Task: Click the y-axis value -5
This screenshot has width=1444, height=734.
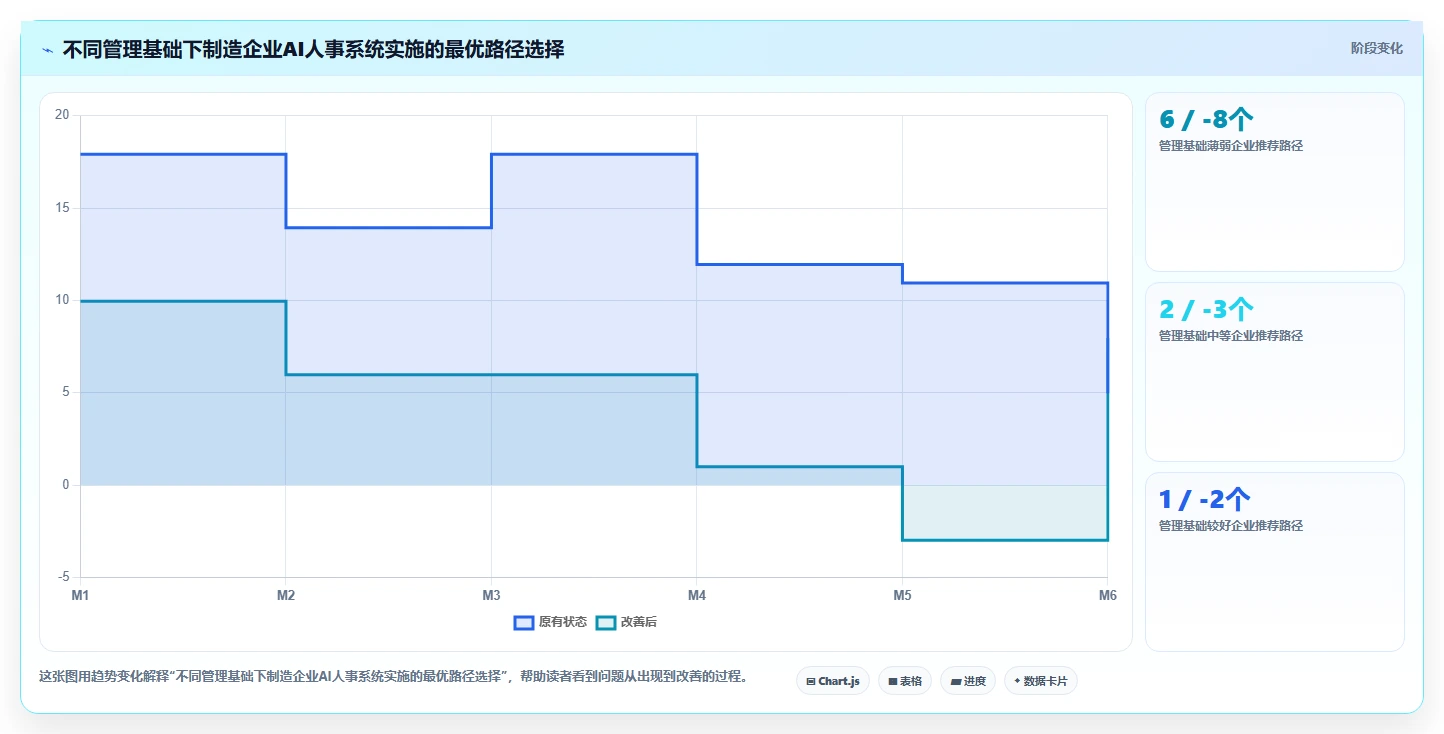Action: pyautogui.click(x=63, y=577)
